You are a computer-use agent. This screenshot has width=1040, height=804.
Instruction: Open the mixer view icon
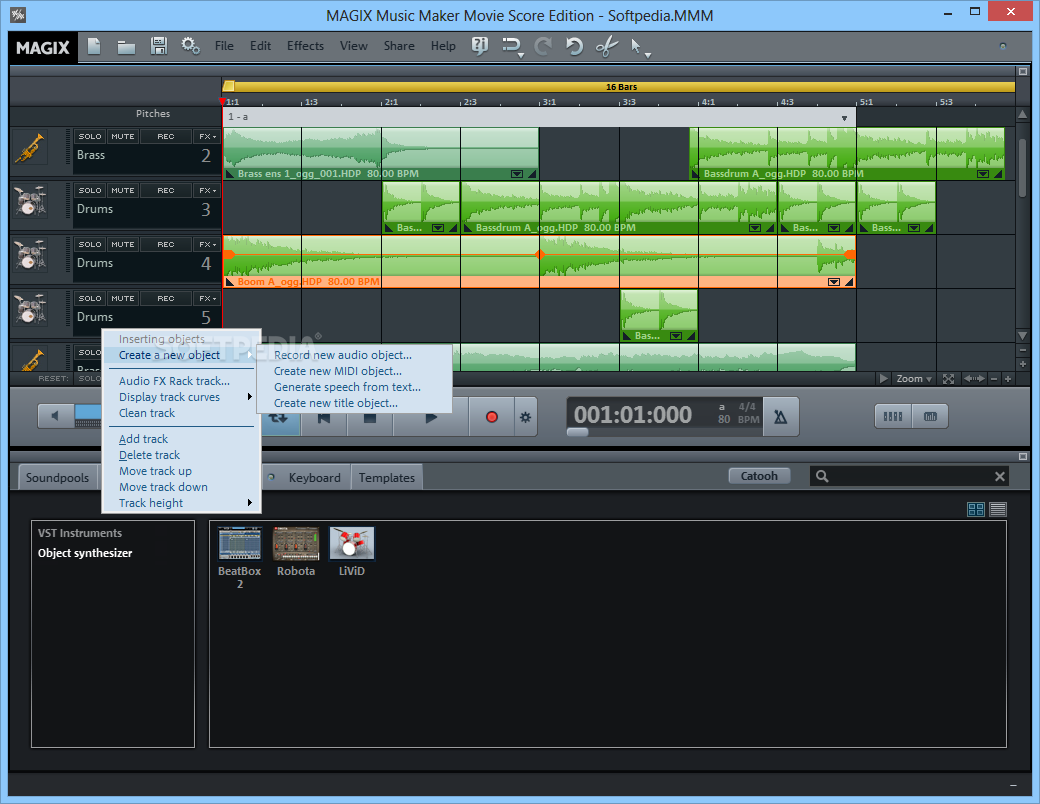tap(893, 417)
